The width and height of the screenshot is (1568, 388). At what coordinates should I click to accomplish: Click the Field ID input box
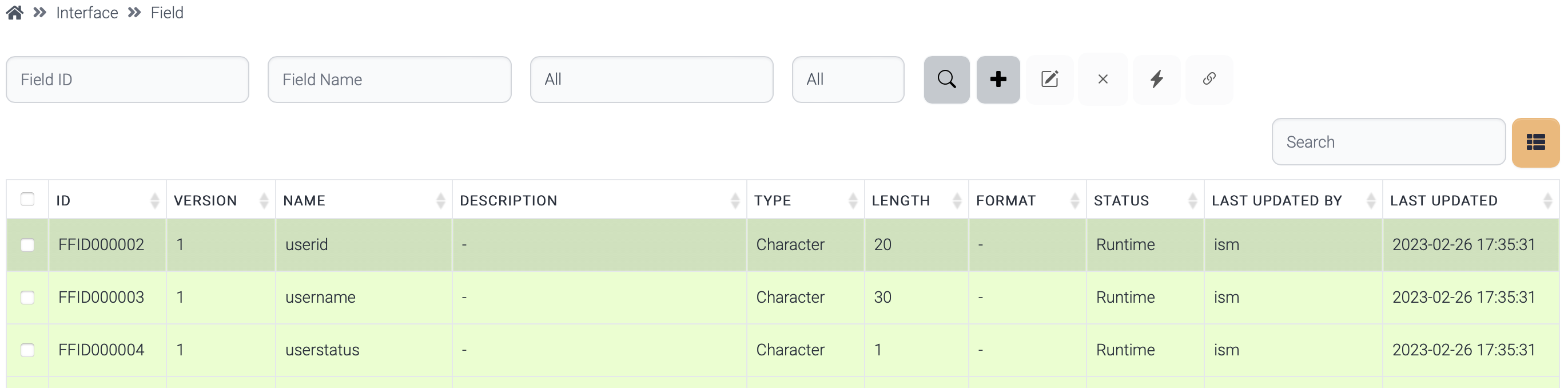tap(127, 79)
